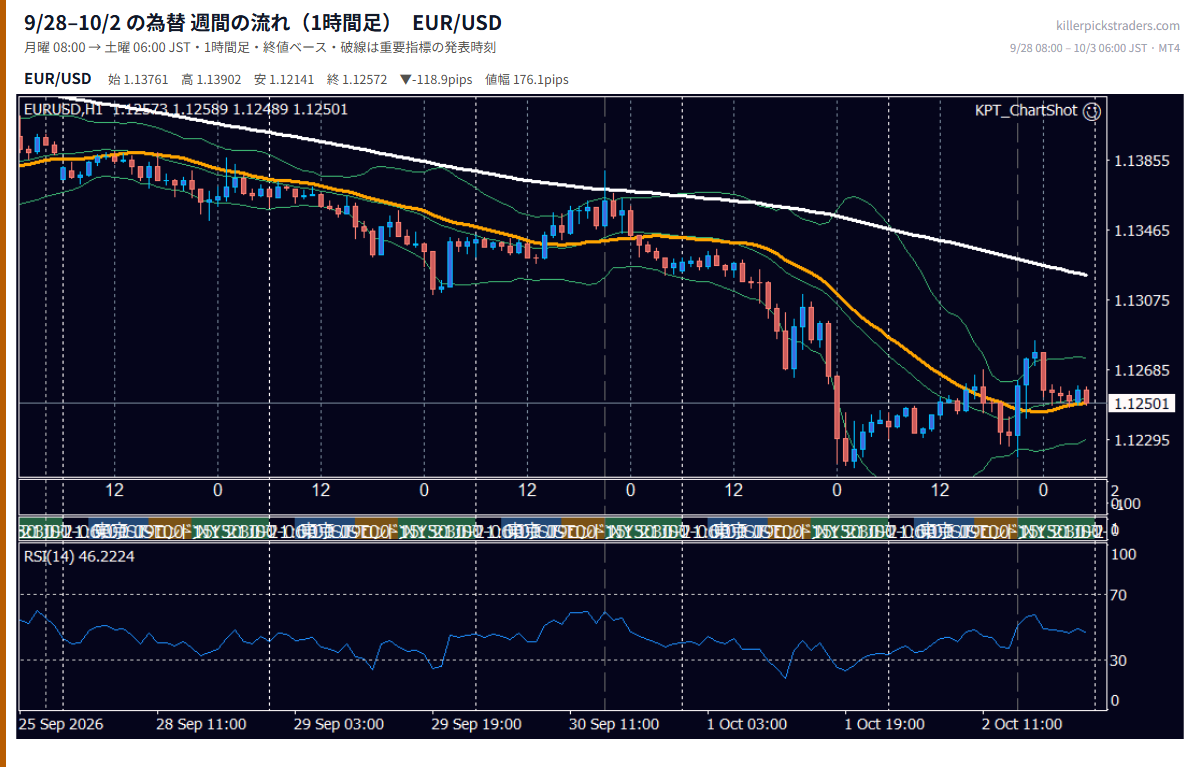Select the open price 始 1.13761
The height and width of the screenshot is (767, 1200).
coord(139,79)
